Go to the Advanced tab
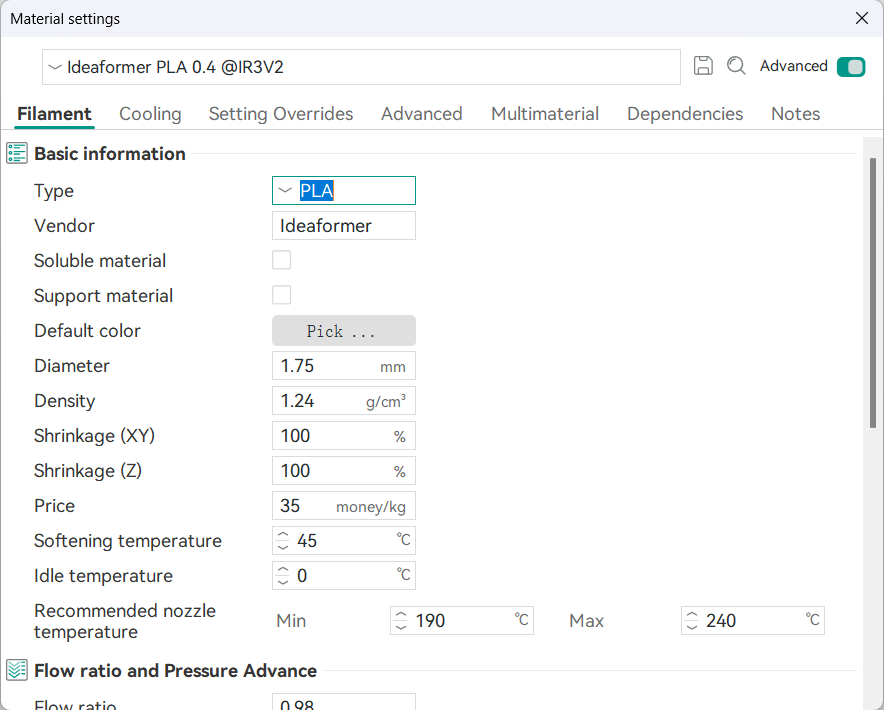Image resolution: width=884 pixels, height=710 pixels. [x=422, y=114]
